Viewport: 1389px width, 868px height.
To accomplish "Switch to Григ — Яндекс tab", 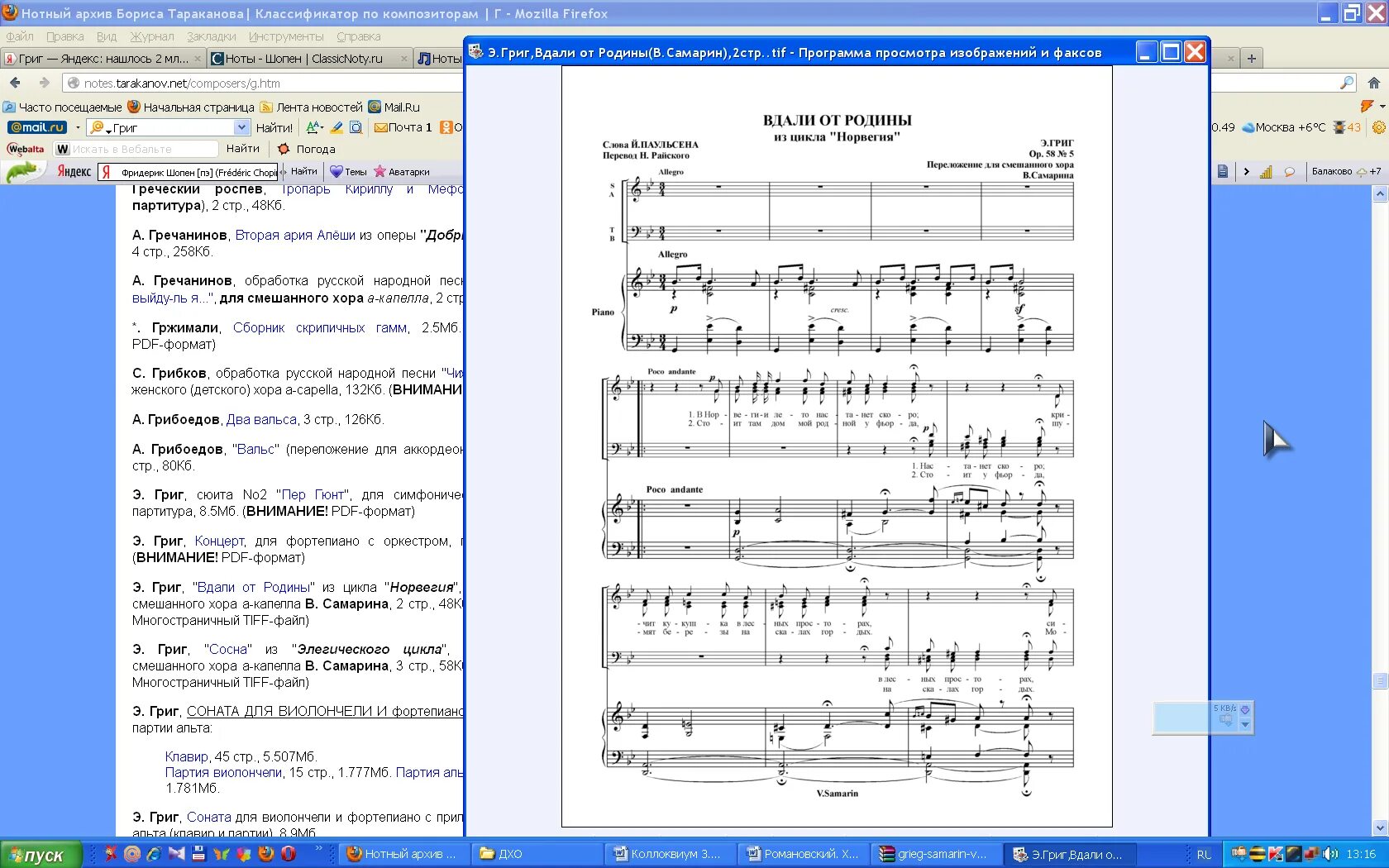I will point(103,59).
